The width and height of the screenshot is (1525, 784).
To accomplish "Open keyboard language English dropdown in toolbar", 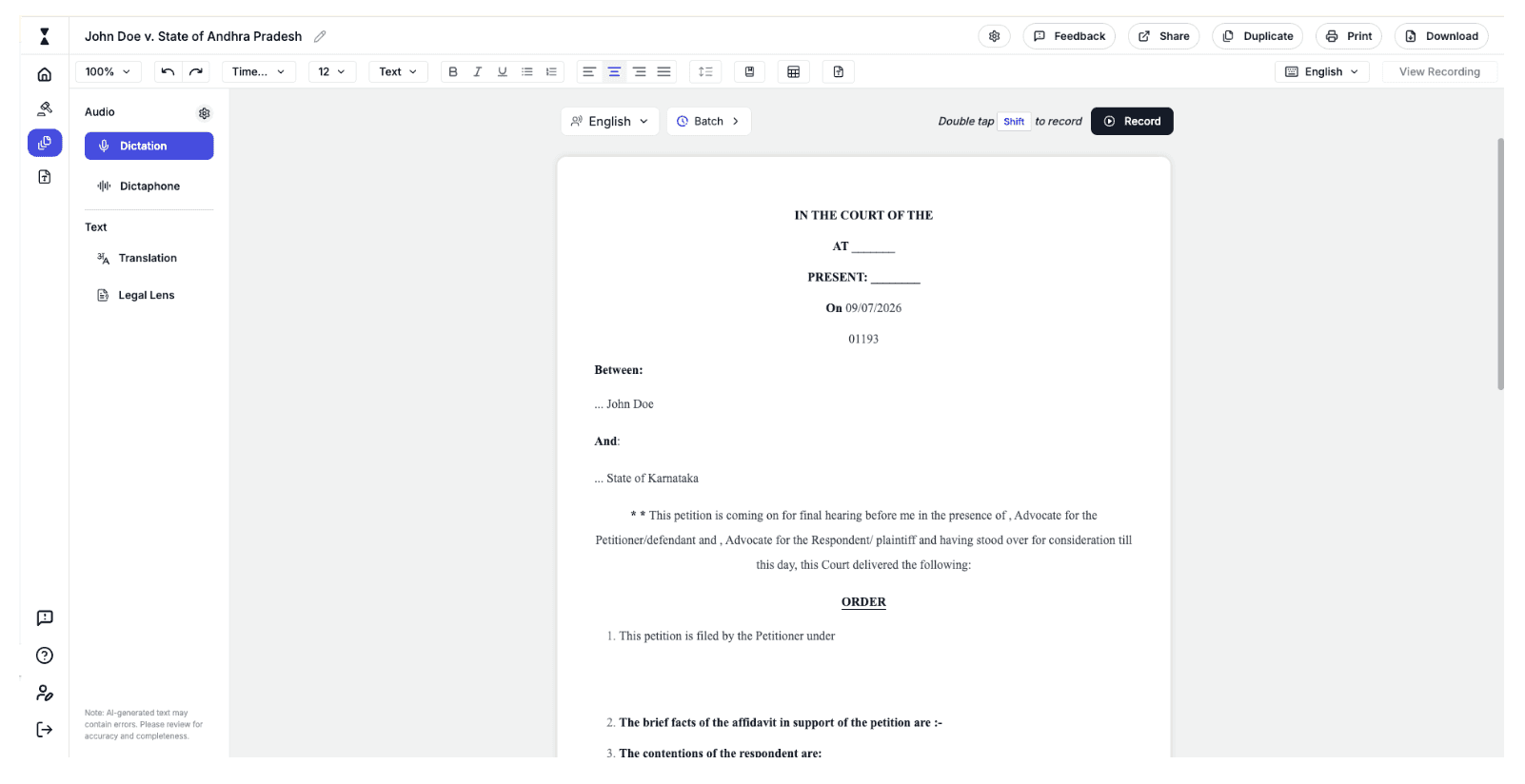I will pos(1322,71).
